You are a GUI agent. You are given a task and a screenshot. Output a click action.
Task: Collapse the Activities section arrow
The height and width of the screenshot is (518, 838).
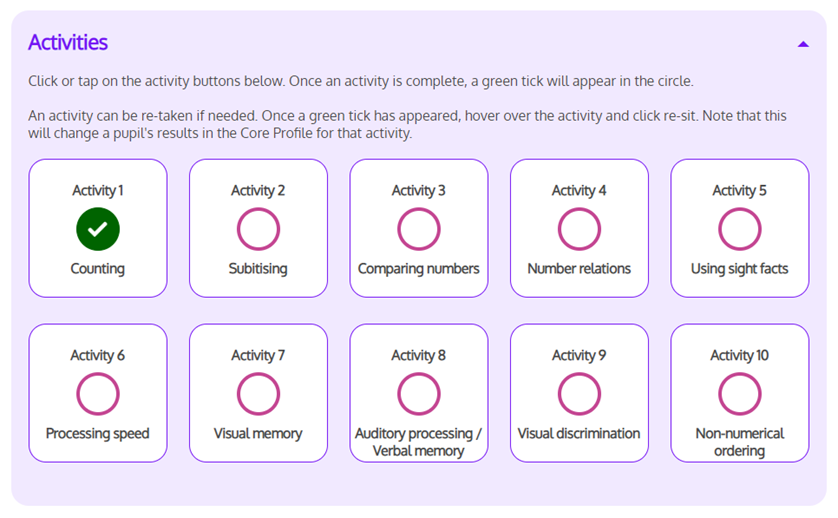point(803,44)
